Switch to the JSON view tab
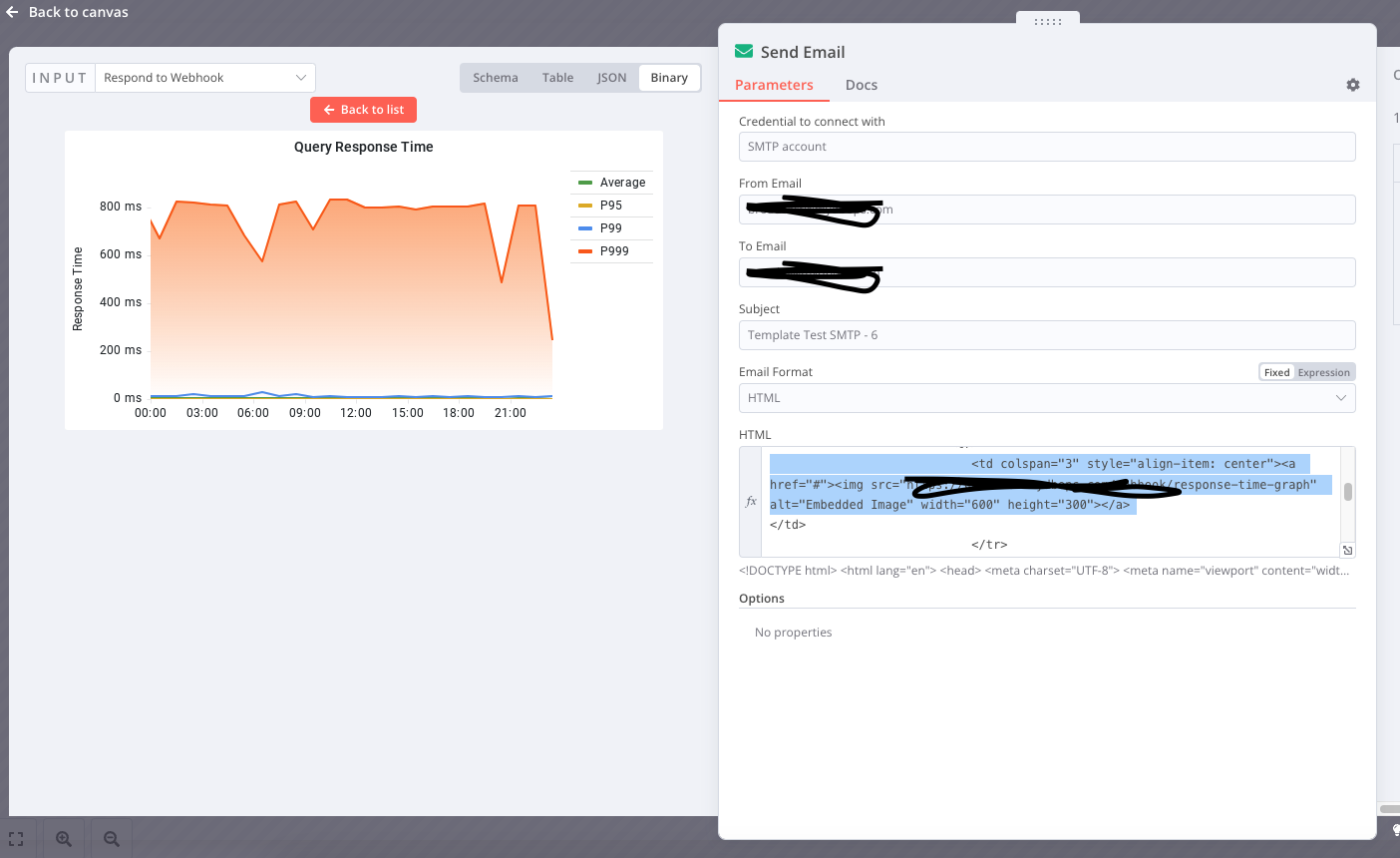The image size is (1400, 858). tap(612, 78)
